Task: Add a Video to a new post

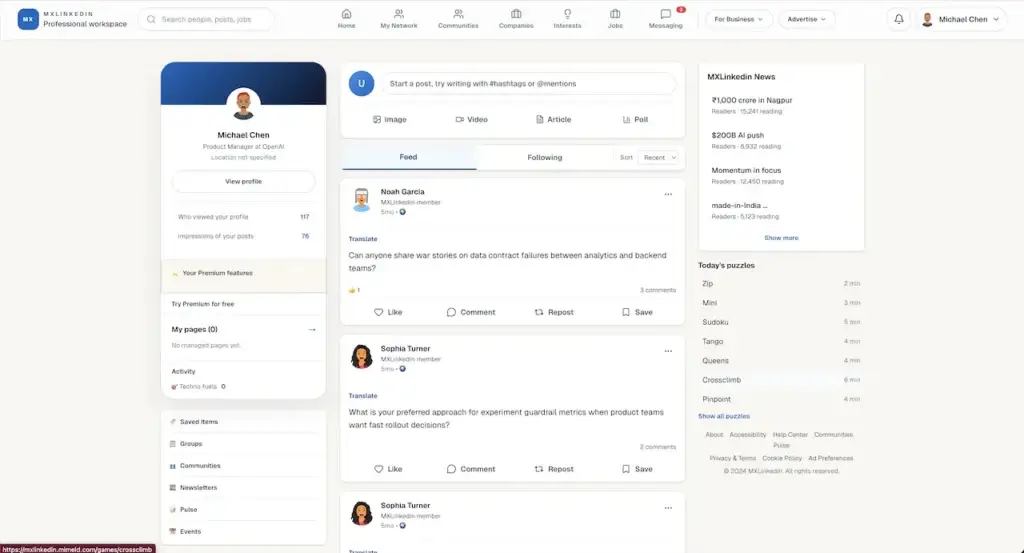Action: tap(472, 119)
